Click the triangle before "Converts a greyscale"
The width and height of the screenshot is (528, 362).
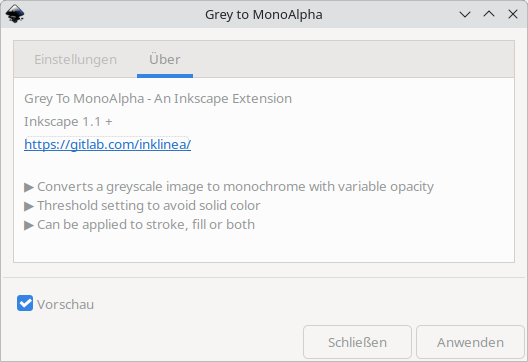(x=29, y=187)
